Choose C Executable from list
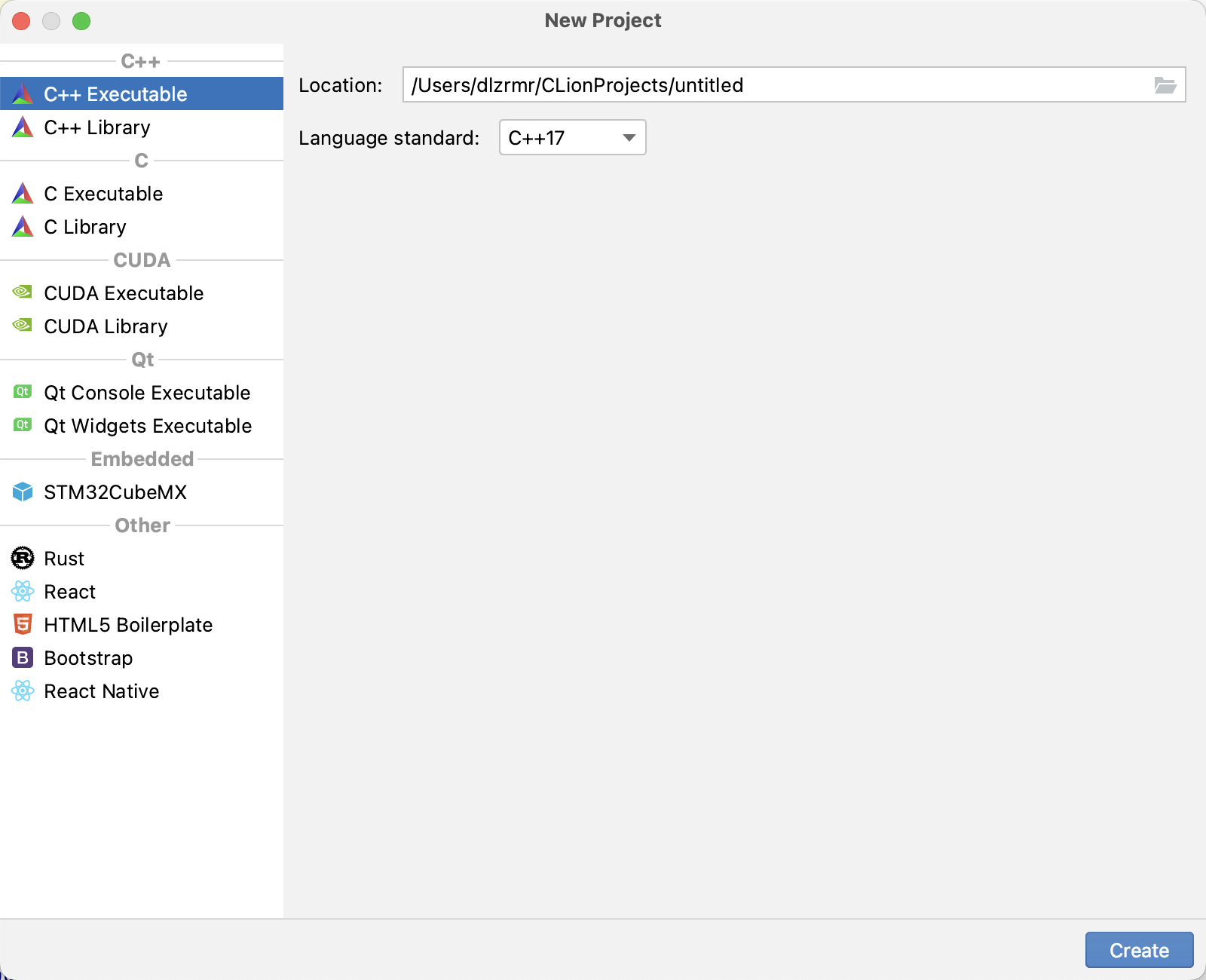Screen dimensions: 1206x980 [142, 194]
